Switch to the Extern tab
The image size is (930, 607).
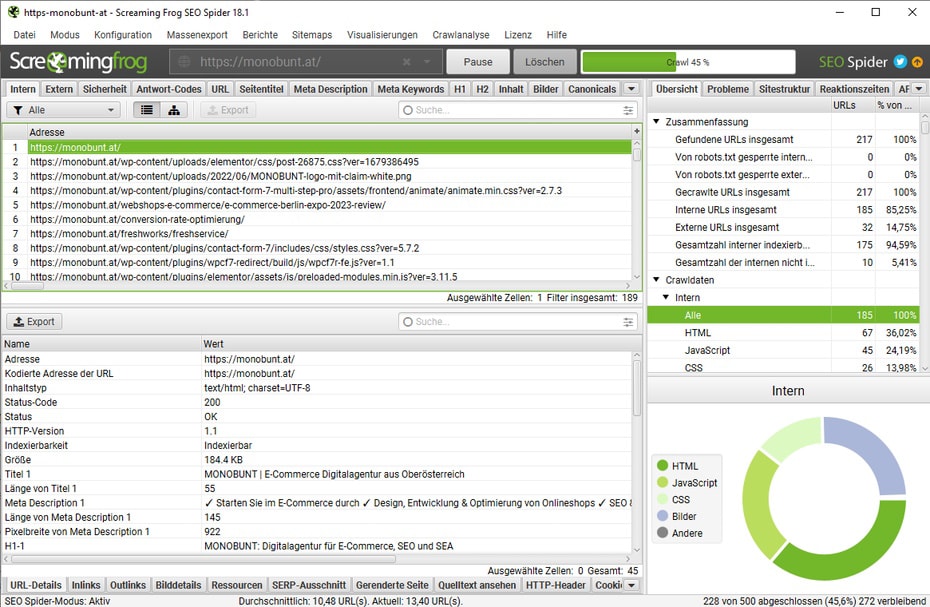click(x=59, y=89)
